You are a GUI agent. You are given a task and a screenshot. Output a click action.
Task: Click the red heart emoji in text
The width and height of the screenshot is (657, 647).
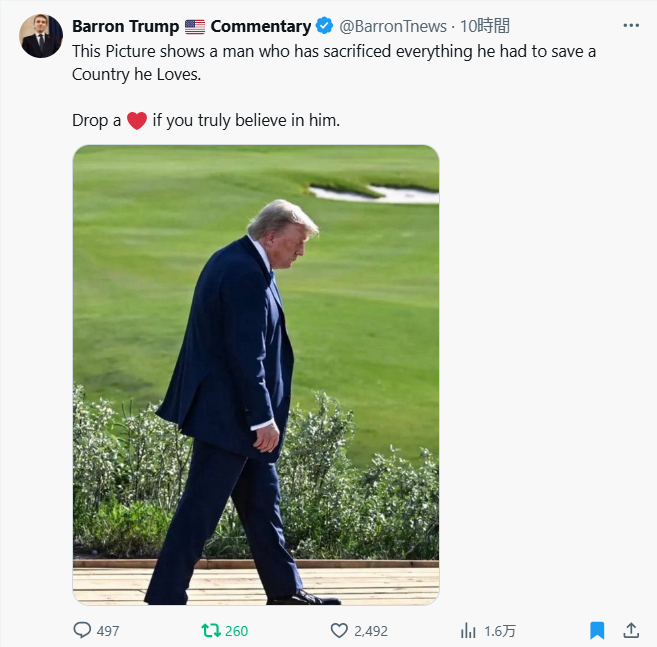[137, 121]
